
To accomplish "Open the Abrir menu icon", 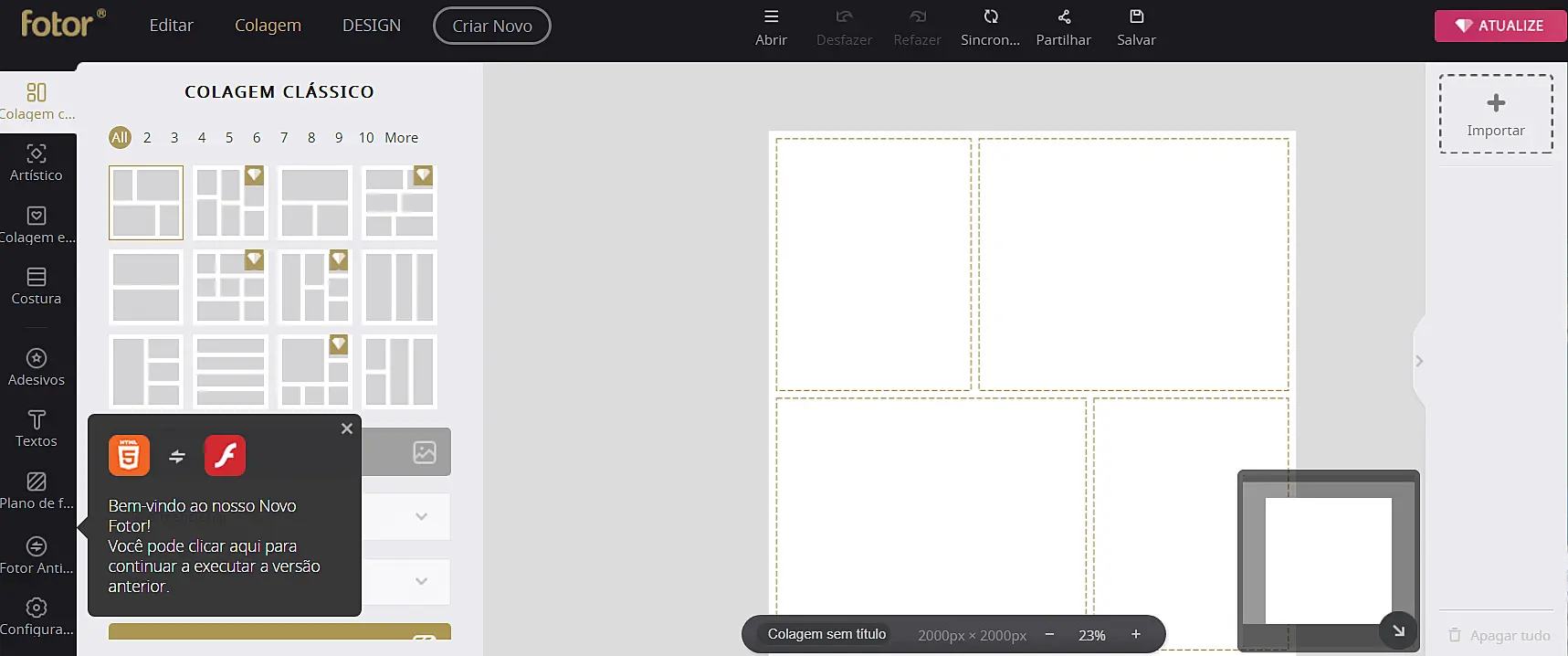I will pyautogui.click(x=771, y=16).
